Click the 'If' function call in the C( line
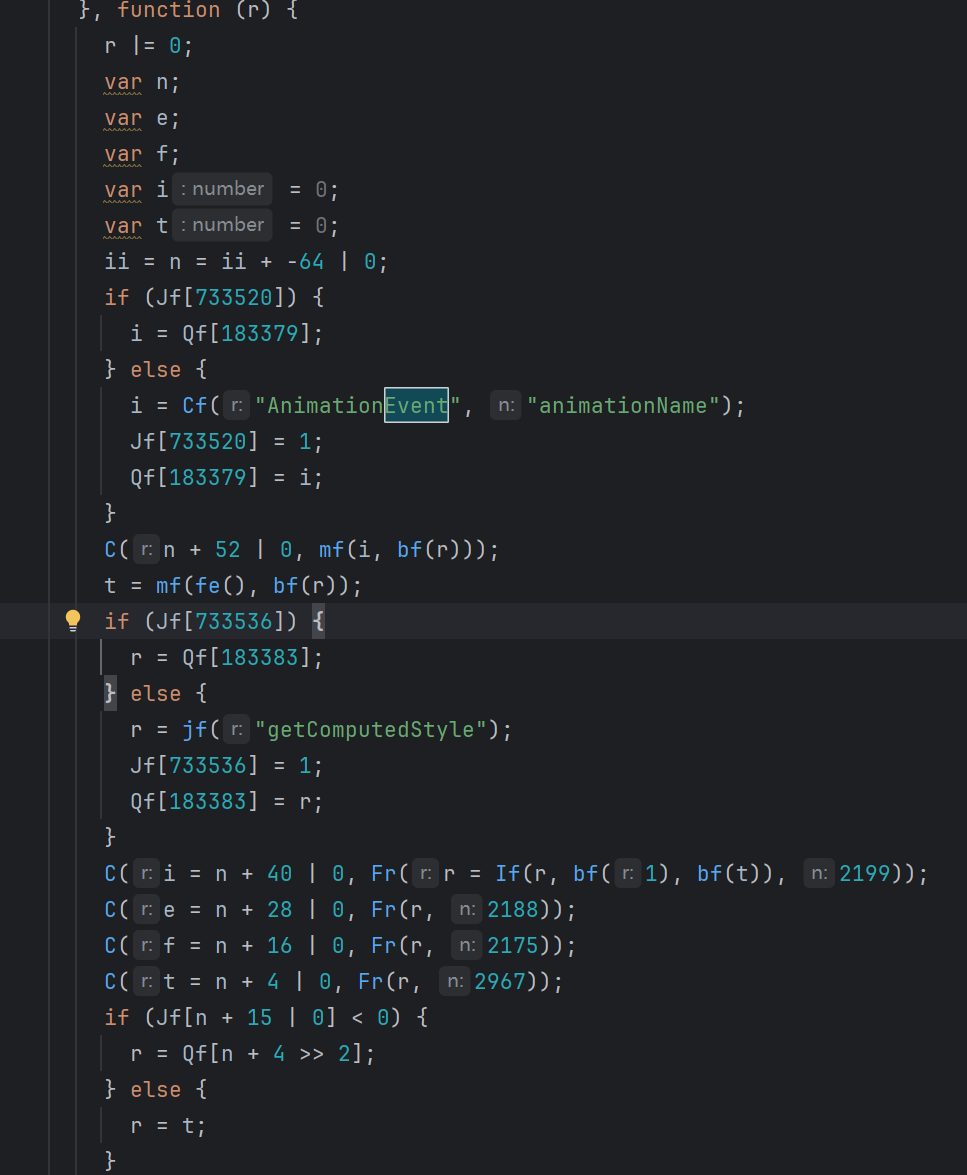The image size is (967, 1175). (x=507, y=873)
